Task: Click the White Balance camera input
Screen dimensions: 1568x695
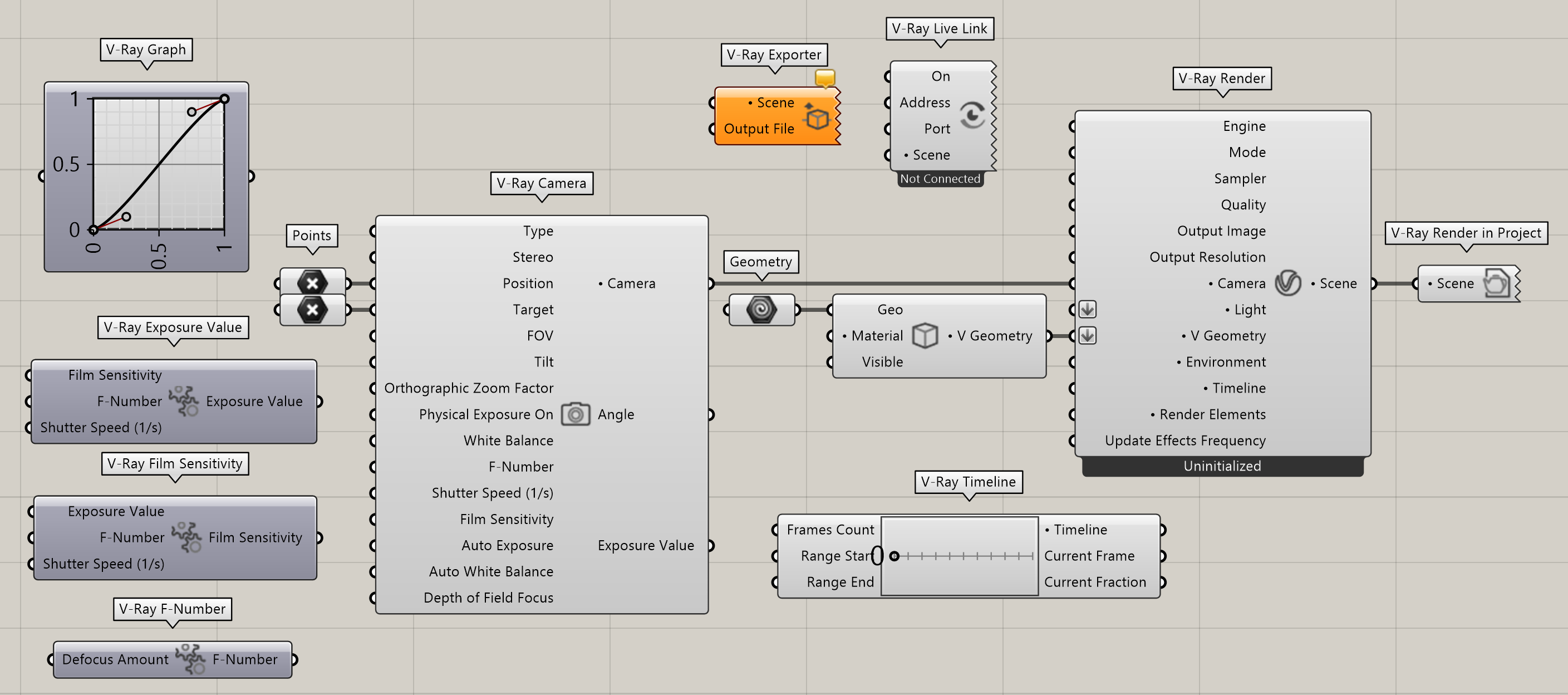Action: pyautogui.click(x=508, y=441)
